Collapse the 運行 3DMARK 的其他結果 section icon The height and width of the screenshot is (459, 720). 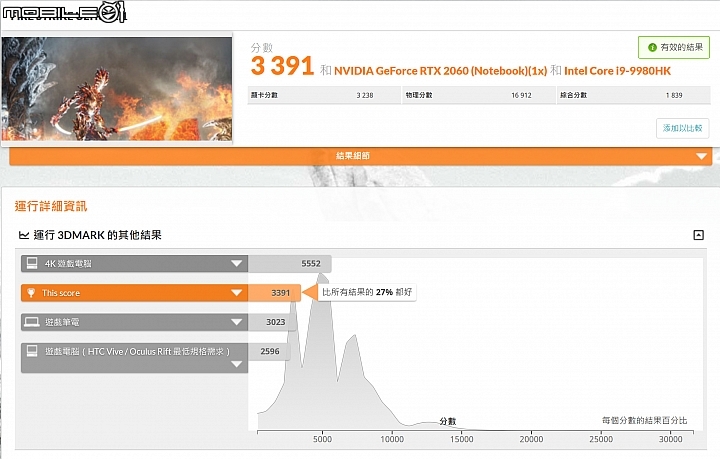(698, 235)
